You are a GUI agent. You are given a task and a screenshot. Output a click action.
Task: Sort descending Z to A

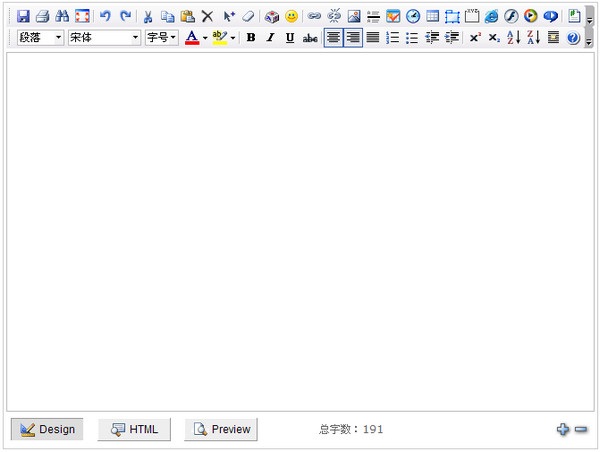pyautogui.click(x=533, y=38)
